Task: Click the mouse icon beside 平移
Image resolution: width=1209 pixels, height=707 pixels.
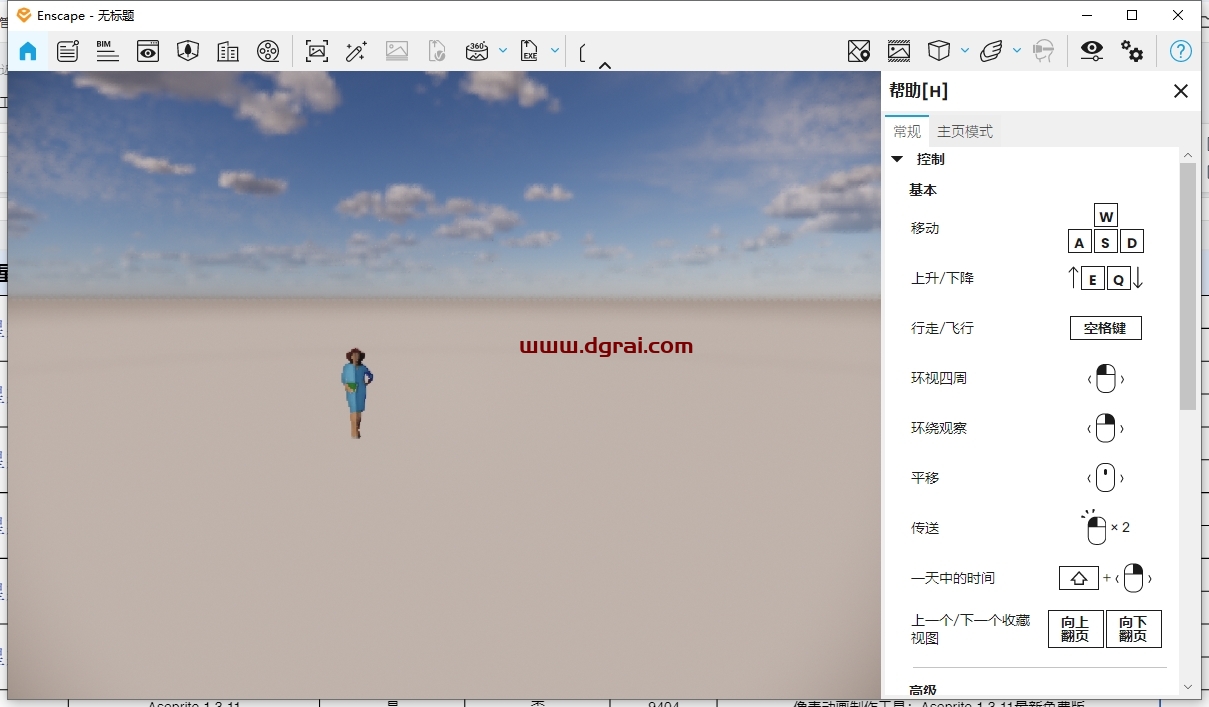Action: tap(1105, 478)
